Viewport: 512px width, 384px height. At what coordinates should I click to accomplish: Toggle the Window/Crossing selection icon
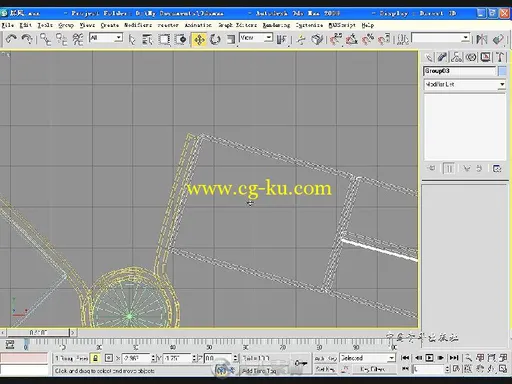[180, 39]
